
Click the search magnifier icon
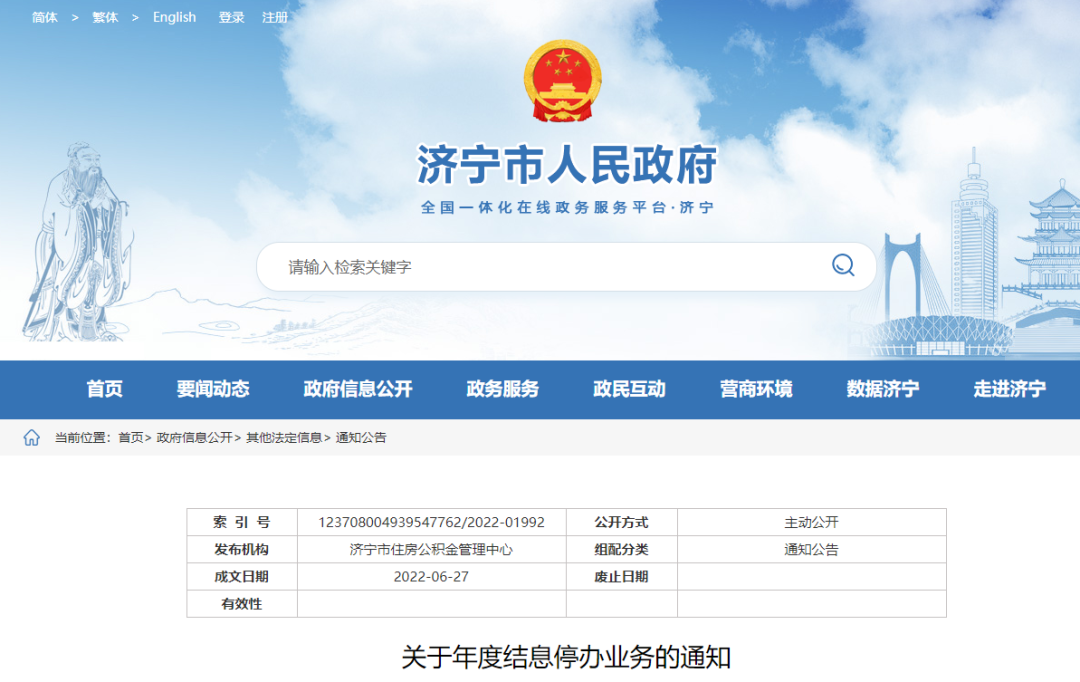point(843,264)
